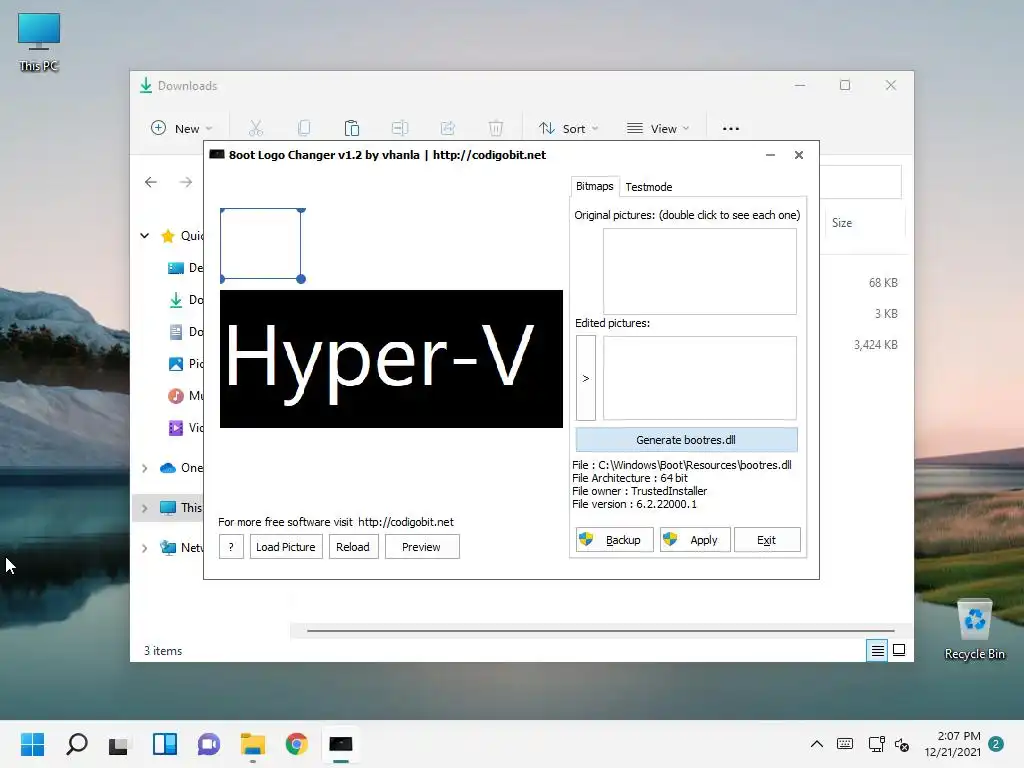Switch Explorer to details view icon
The image size is (1024, 768).
click(x=877, y=650)
